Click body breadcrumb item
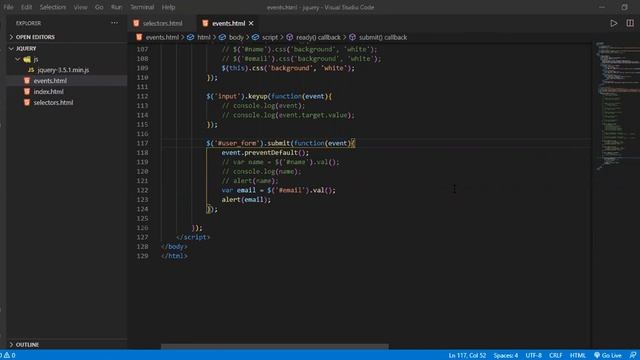The height and width of the screenshot is (360, 640). [236, 37]
